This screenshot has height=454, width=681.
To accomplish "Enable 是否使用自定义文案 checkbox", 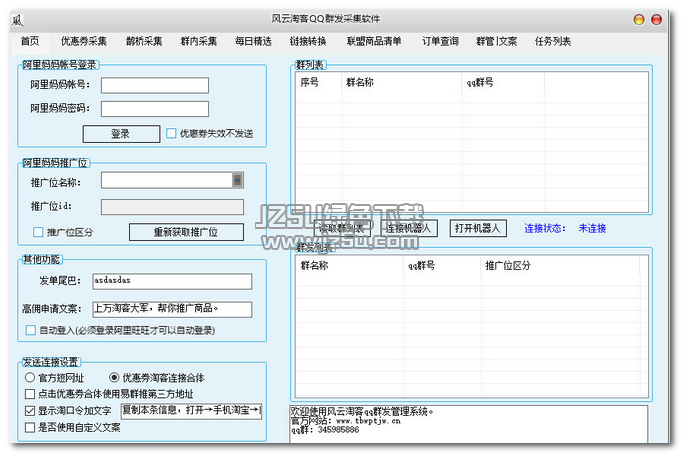I will (x=30, y=427).
